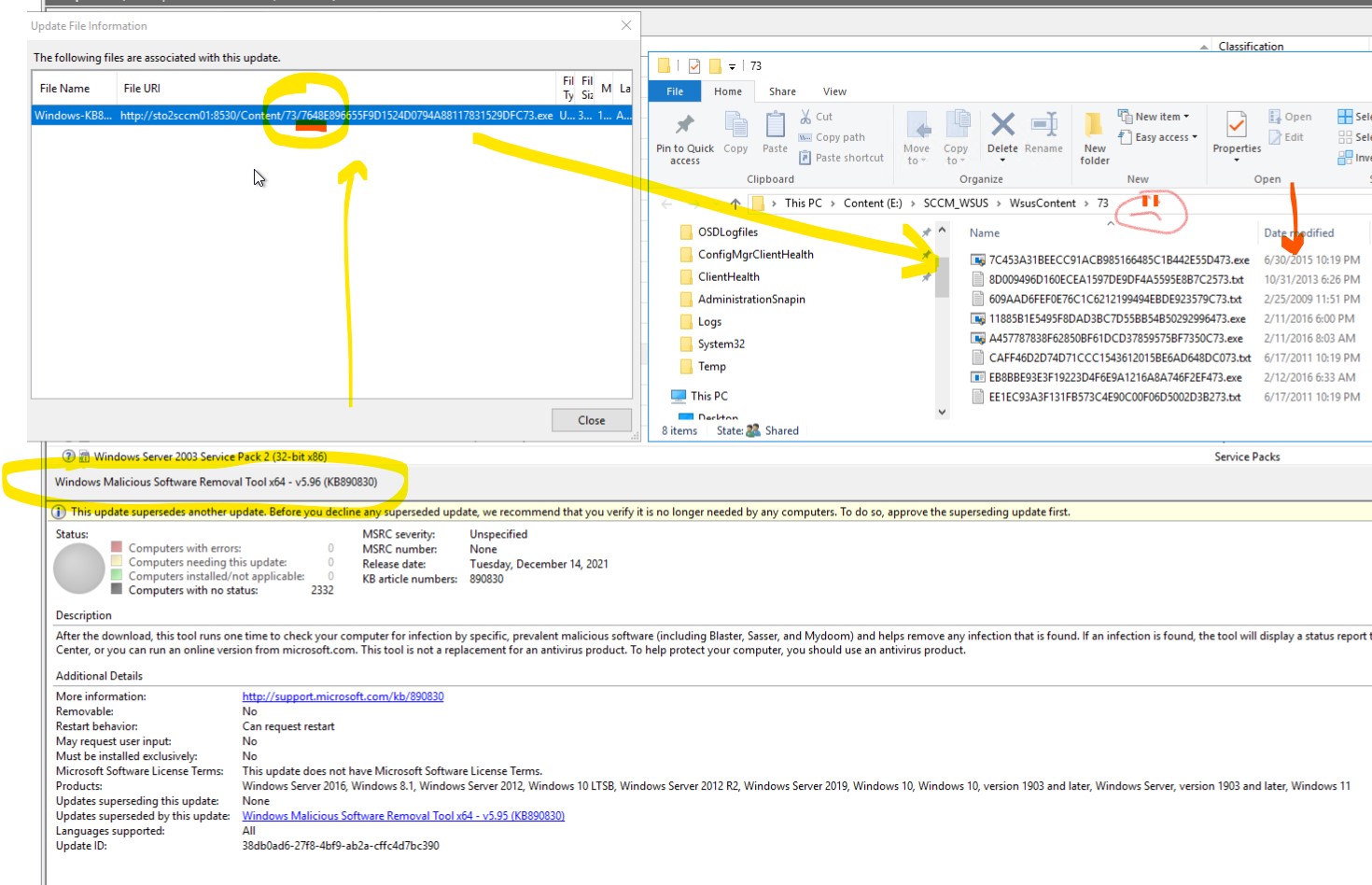The image size is (1372, 885).
Task: Select Windows Malicious Software Removal Tool x64 row
Action: pos(216,483)
